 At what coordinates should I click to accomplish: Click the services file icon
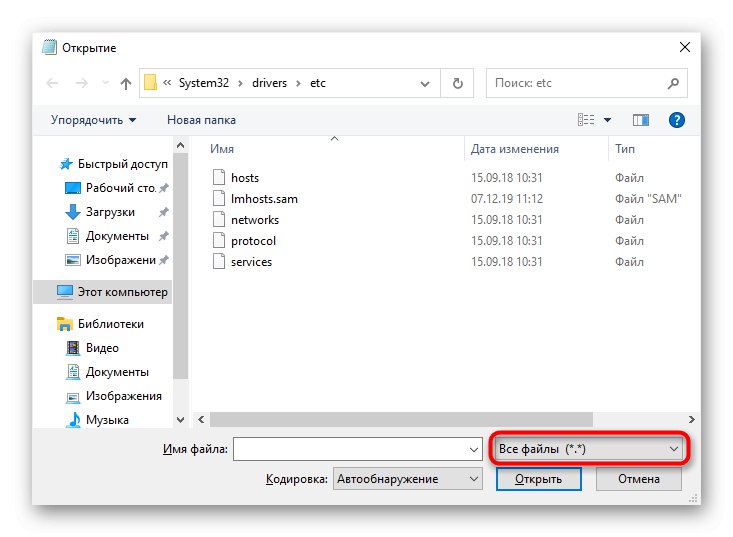point(219,261)
